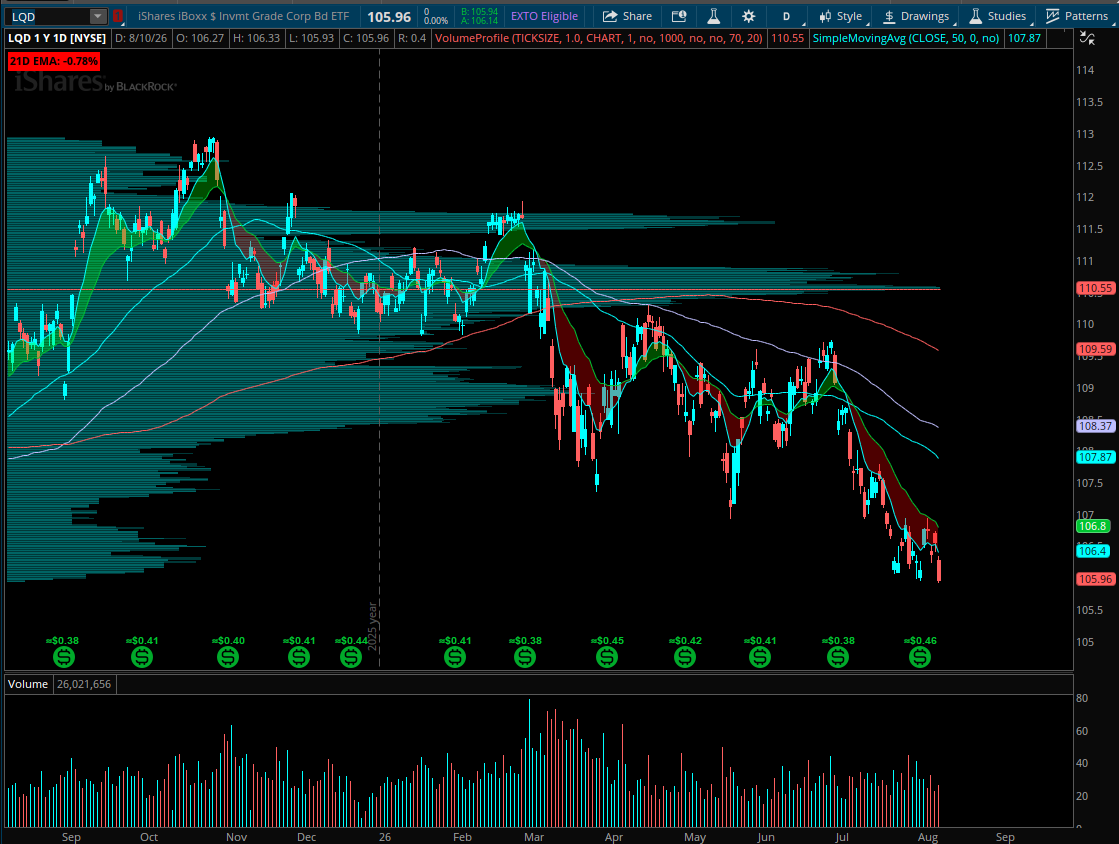This screenshot has width=1119, height=844.
Task: Click the cyan 106.4 price bubble on axis
Action: click(1093, 551)
